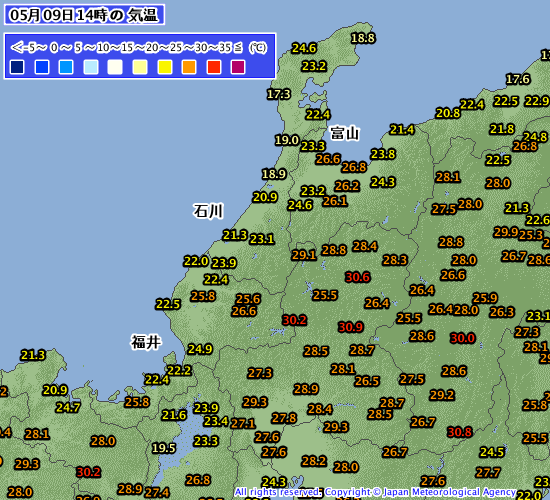Click the 福井 prefecture label

[146, 342]
